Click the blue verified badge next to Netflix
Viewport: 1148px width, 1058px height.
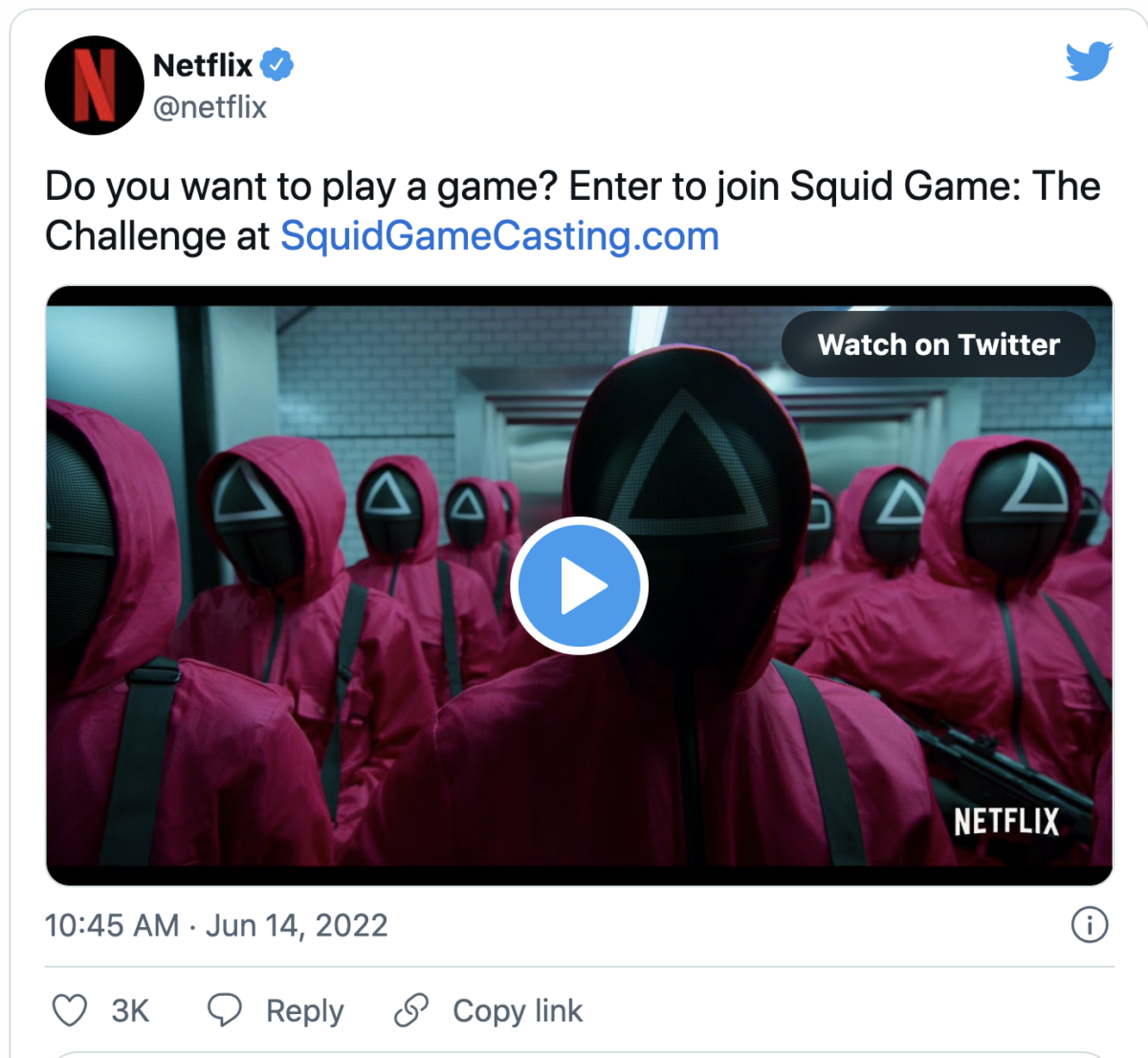(277, 65)
